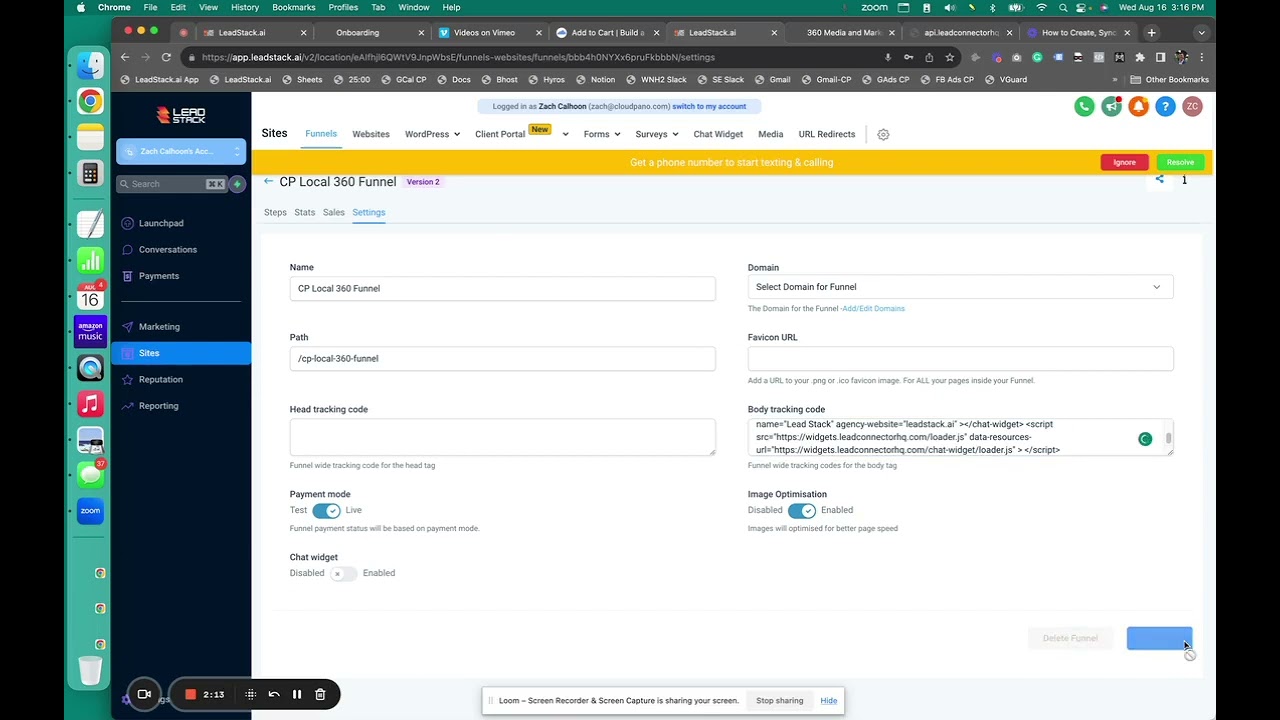The height and width of the screenshot is (720, 1280).
Task: Open Apple Music in the Dock
Action: click(x=90, y=403)
